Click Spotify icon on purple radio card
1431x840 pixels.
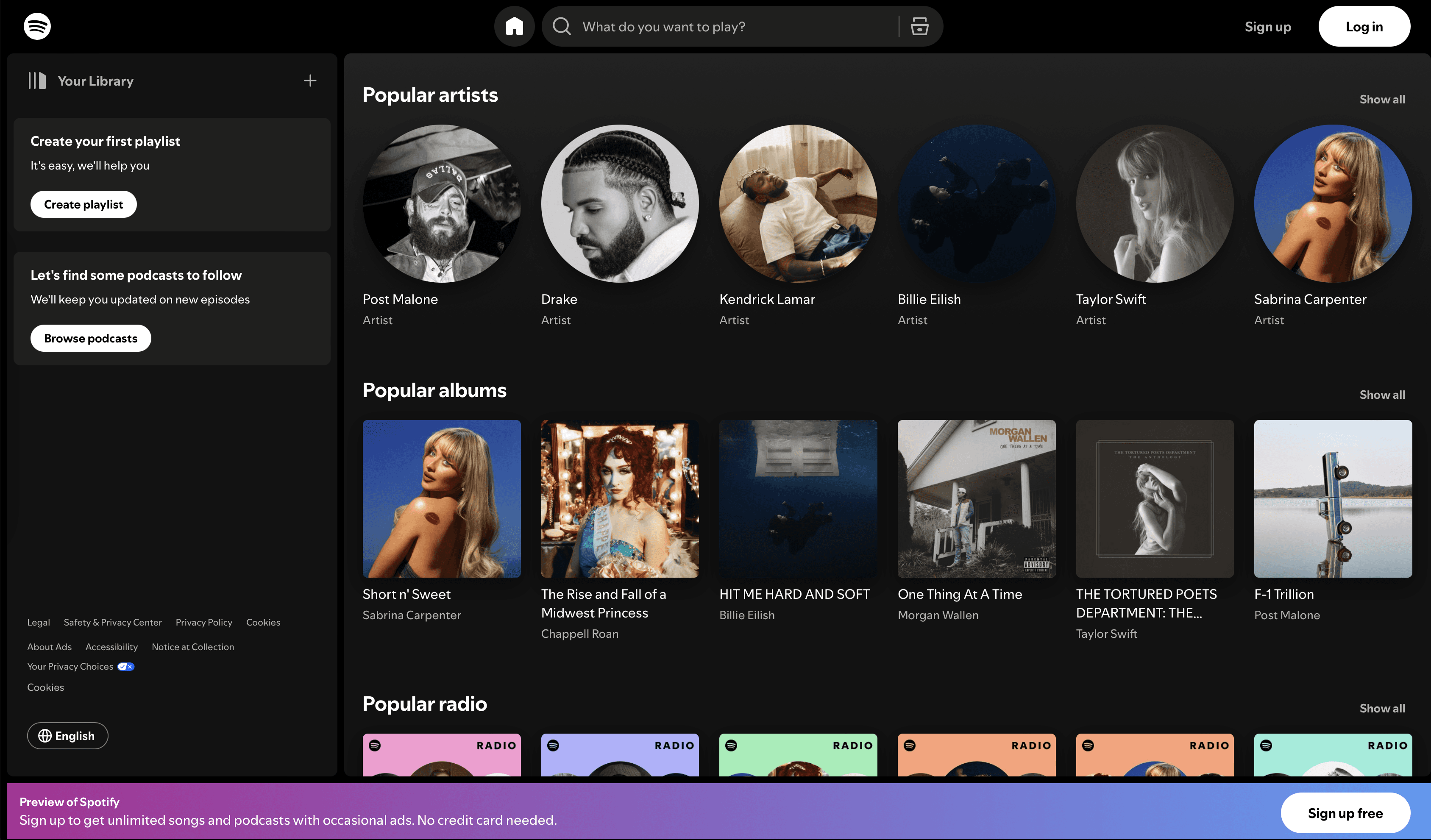coord(553,746)
